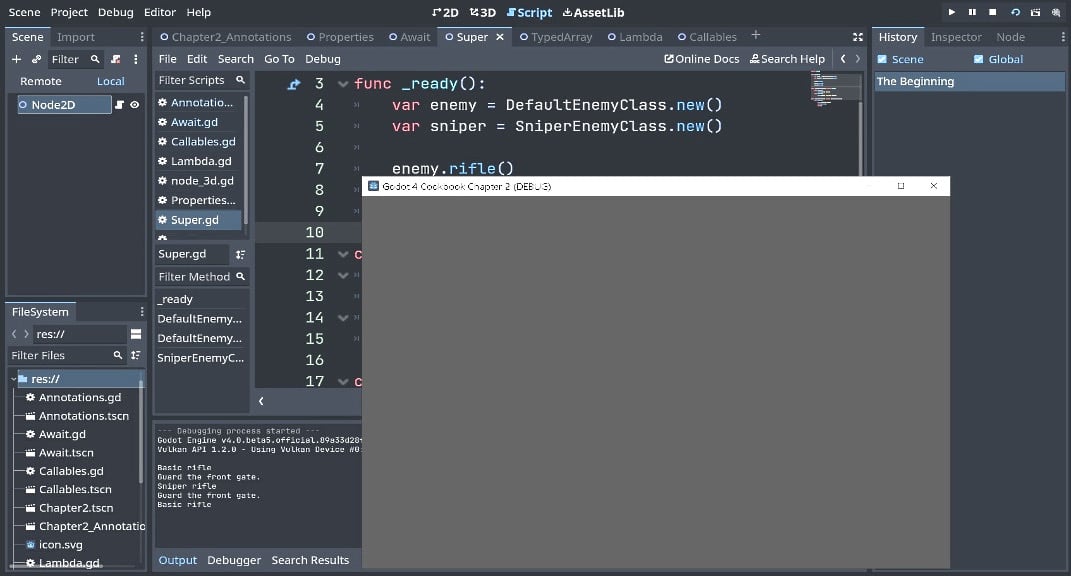Click the Filter field in Scene dock

click(x=75, y=59)
